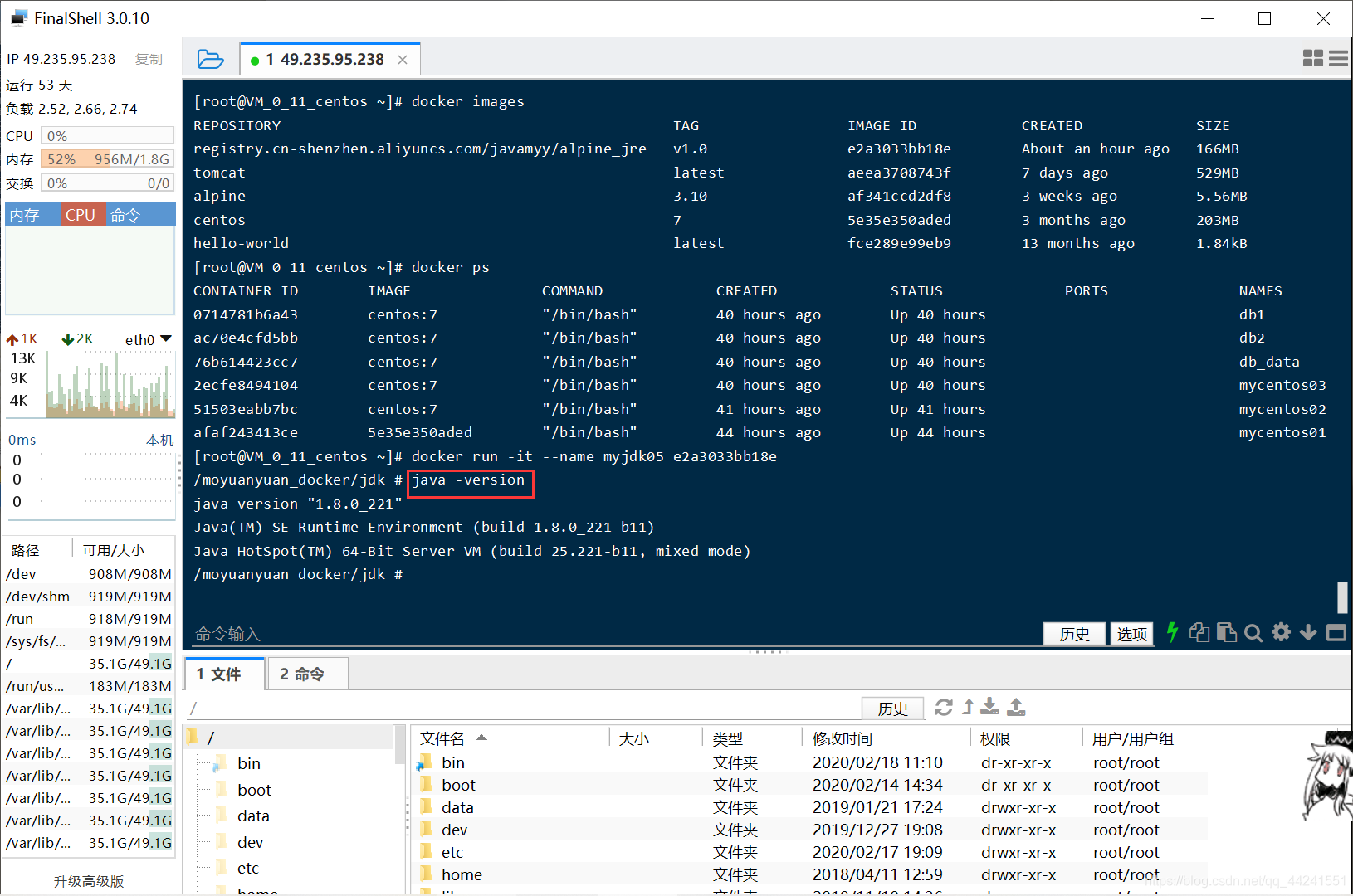Minimize the FinalShell window
The image size is (1353, 896).
click(1207, 18)
